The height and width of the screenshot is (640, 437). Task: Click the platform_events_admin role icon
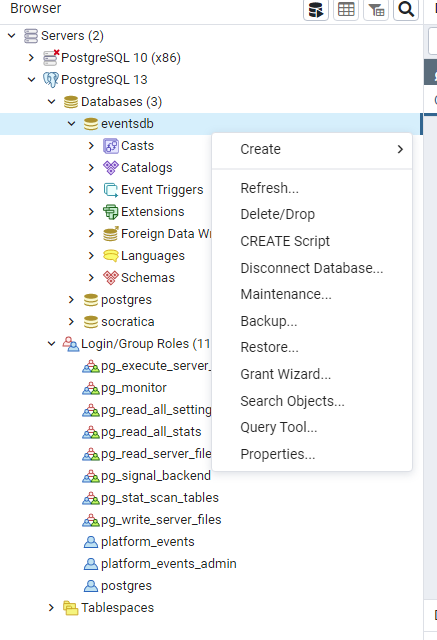[91, 564]
